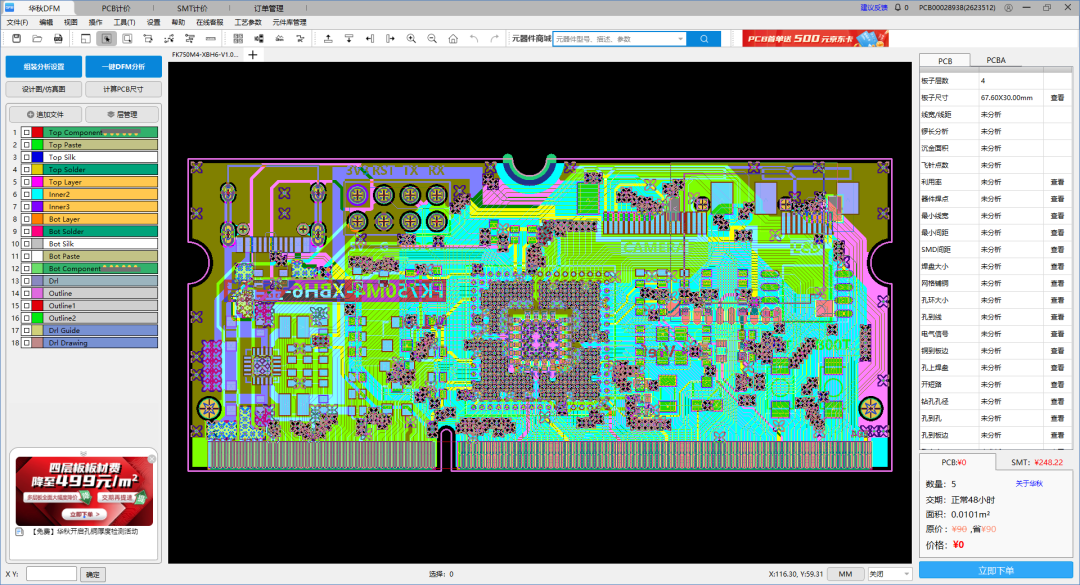Select the zoom in magnifier tool

pyautogui.click(x=411, y=38)
